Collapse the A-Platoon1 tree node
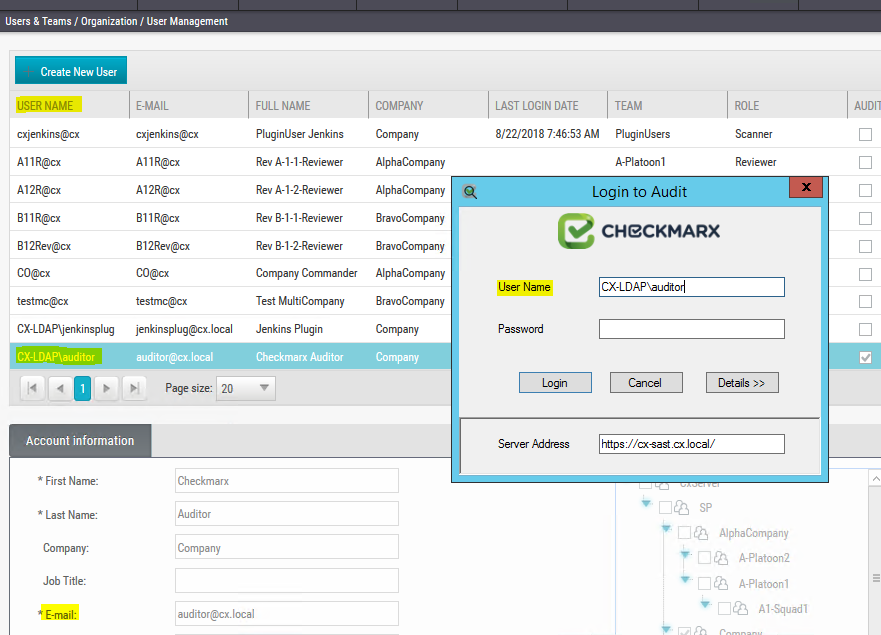The image size is (881, 635). 685,579
